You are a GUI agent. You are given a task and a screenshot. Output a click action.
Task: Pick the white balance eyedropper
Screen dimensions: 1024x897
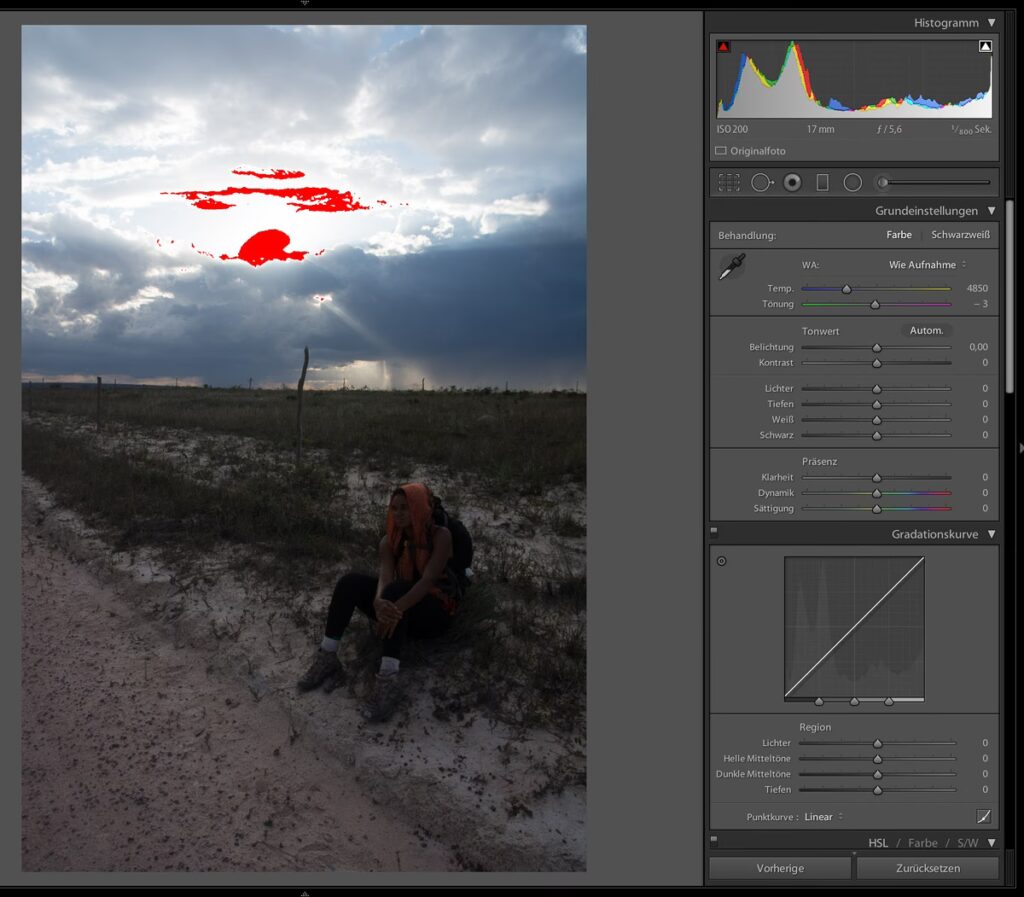(x=732, y=266)
